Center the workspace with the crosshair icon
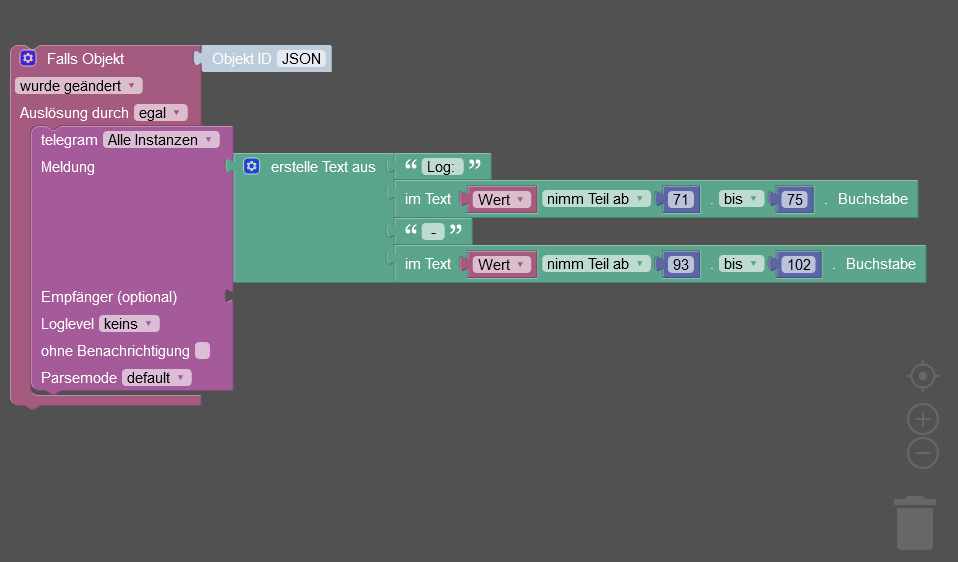The height and width of the screenshot is (562, 958). tap(923, 376)
